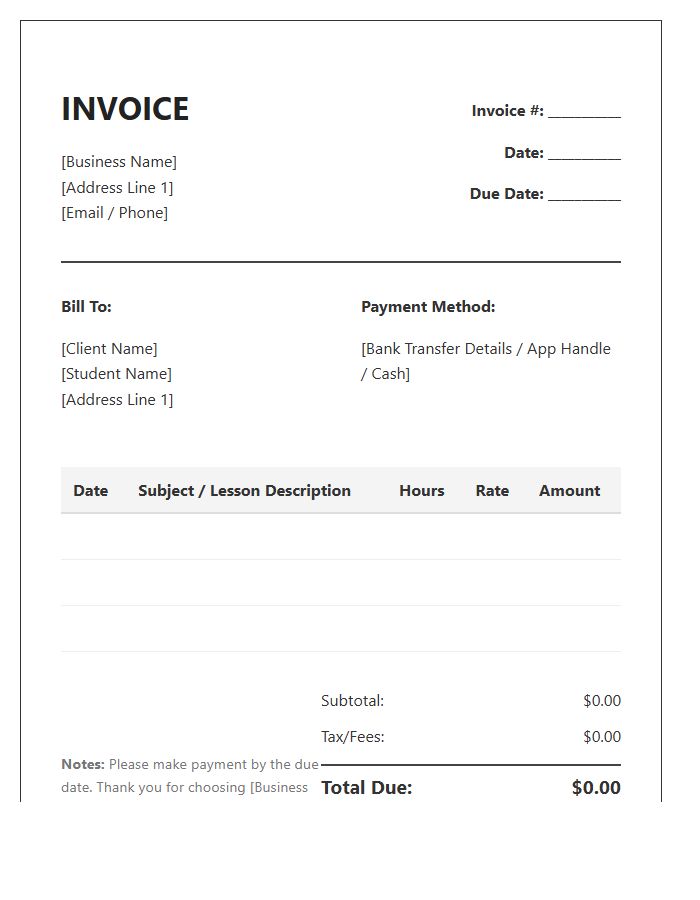Click the Due Date blank field
Screen dimensions: 700x900
pos(584,194)
